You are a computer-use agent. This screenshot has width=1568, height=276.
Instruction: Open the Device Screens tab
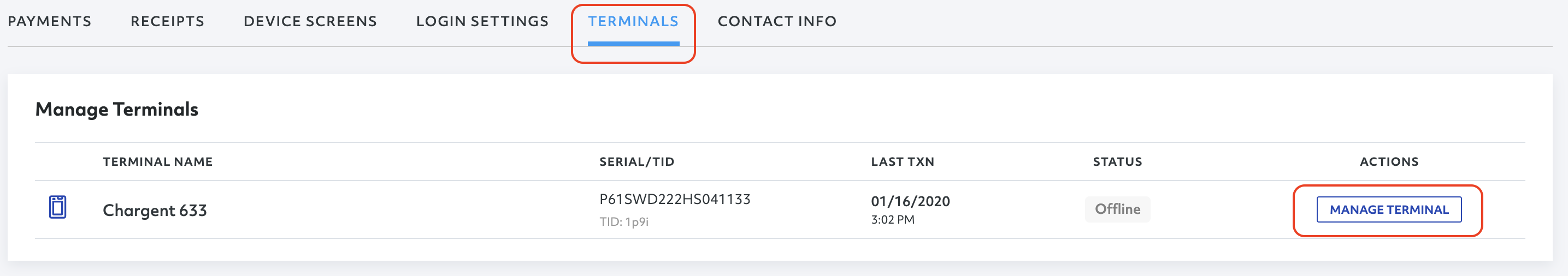click(x=310, y=21)
